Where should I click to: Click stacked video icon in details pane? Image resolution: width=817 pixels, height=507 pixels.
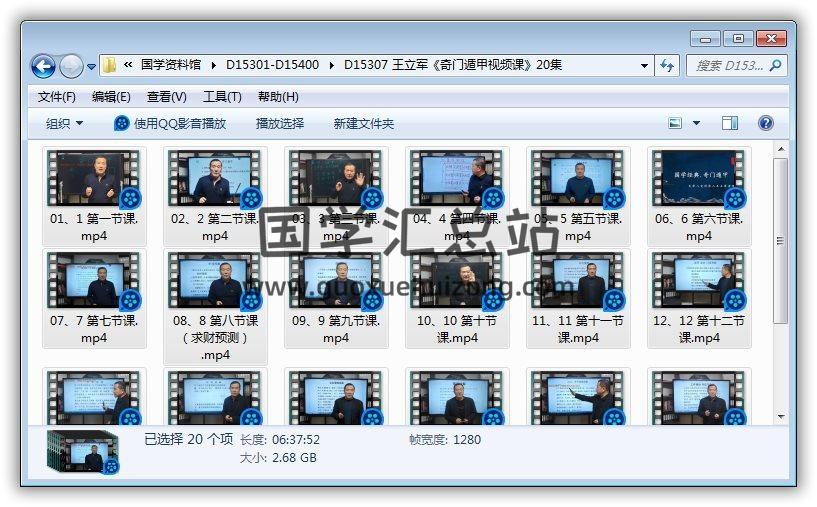click(x=83, y=451)
